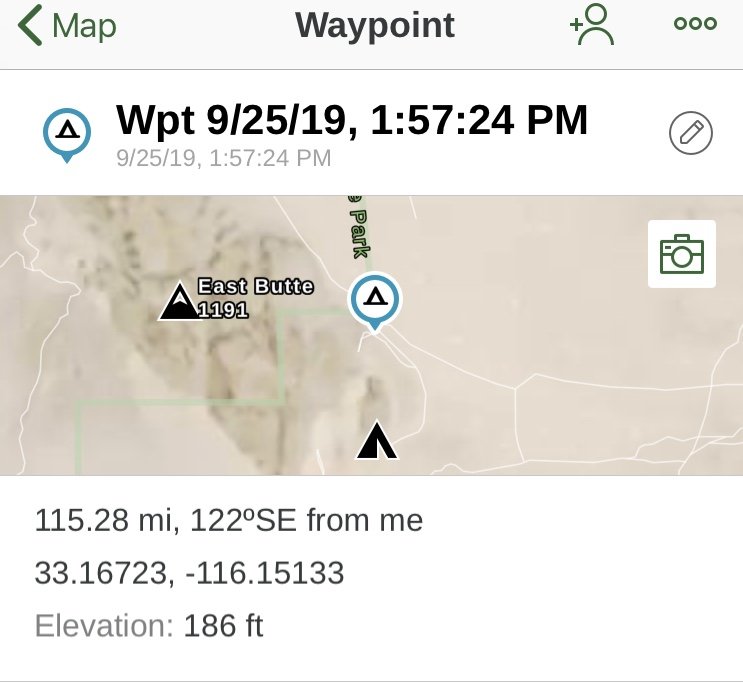
Task: Tap the Elevation 186 ft row
Action: [149, 626]
